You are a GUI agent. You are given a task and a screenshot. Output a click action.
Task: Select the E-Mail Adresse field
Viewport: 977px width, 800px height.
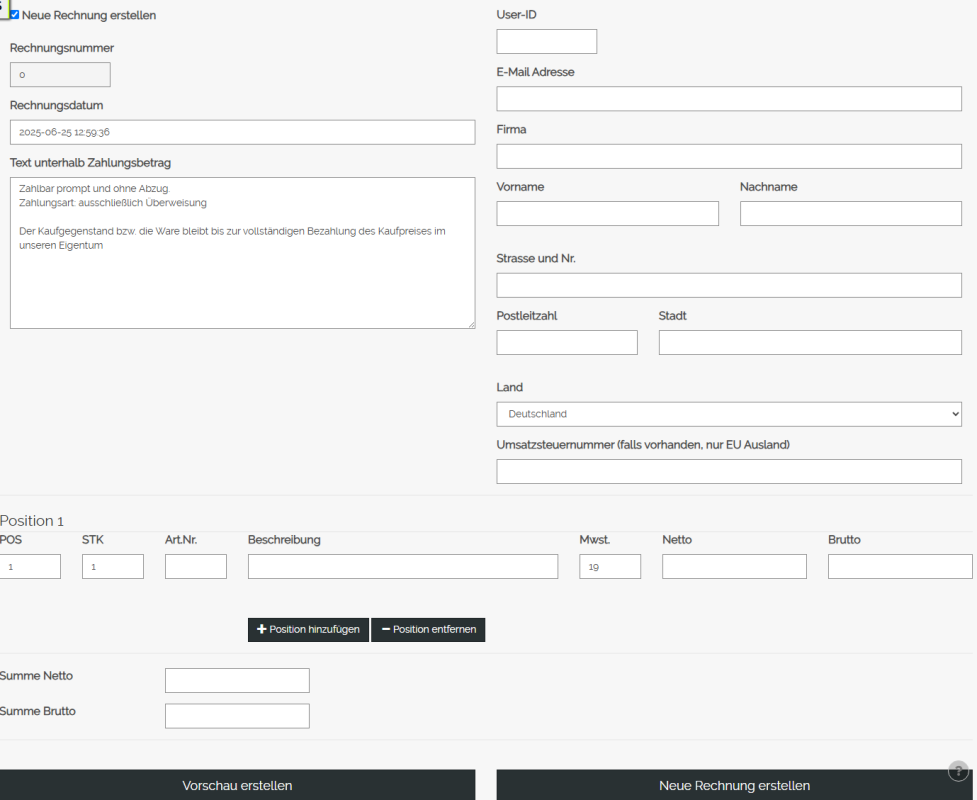click(x=728, y=98)
